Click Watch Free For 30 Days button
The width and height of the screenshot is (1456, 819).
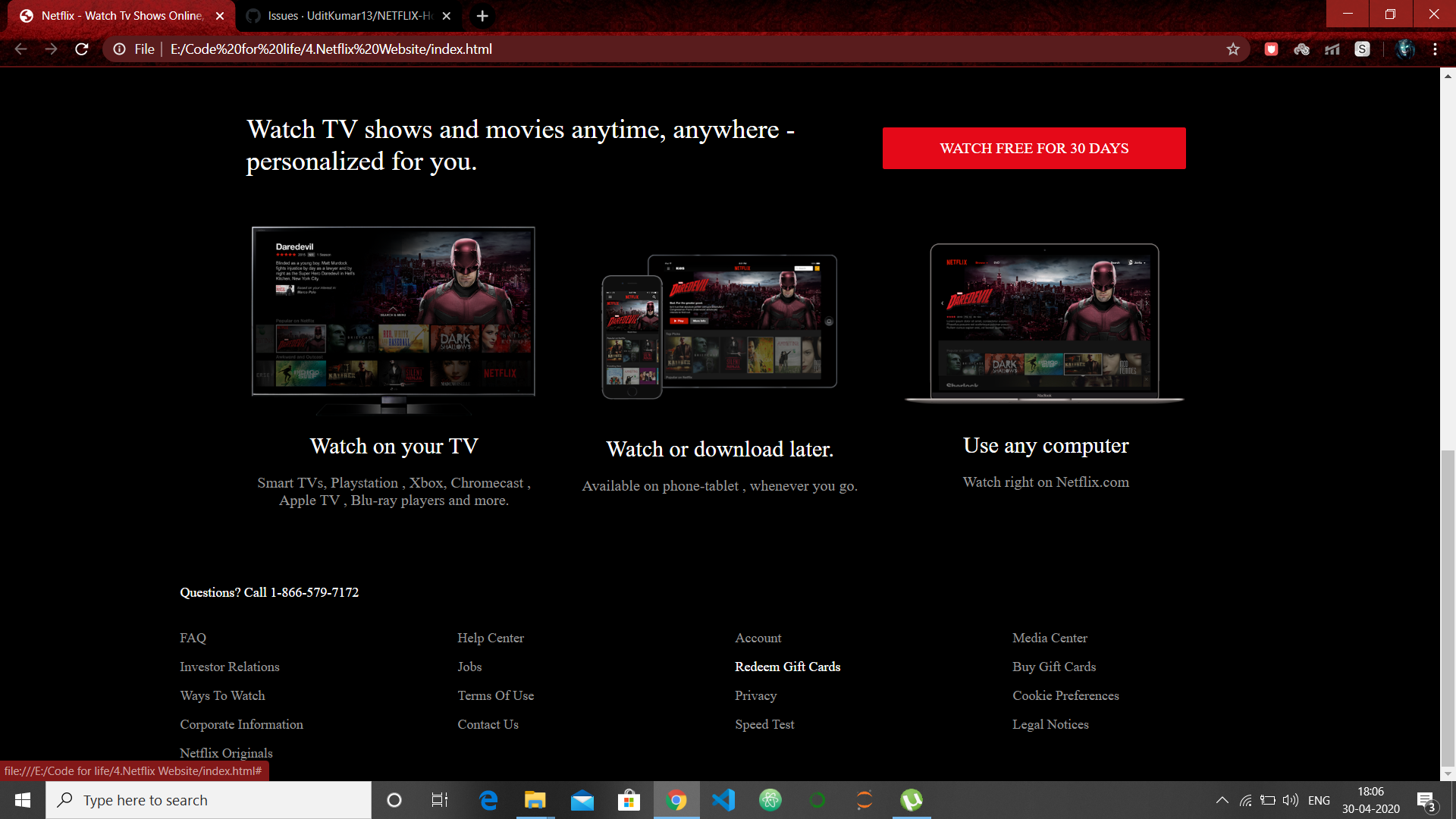point(1034,149)
